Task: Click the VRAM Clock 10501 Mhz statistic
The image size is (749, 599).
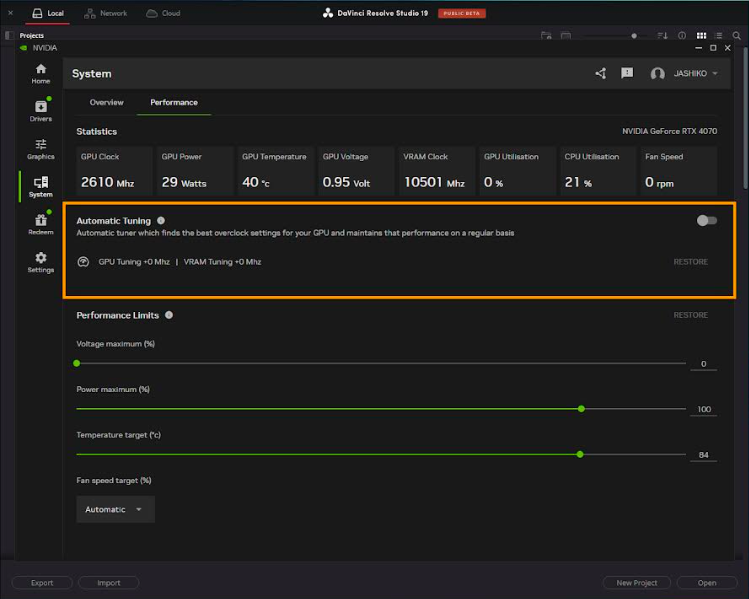Action: click(437, 171)
